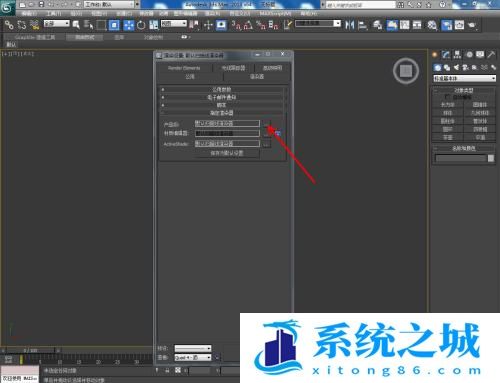Click the Use Pivot Point Center icon
Viewport: 500px width, 383px height.
pos(194,25)
